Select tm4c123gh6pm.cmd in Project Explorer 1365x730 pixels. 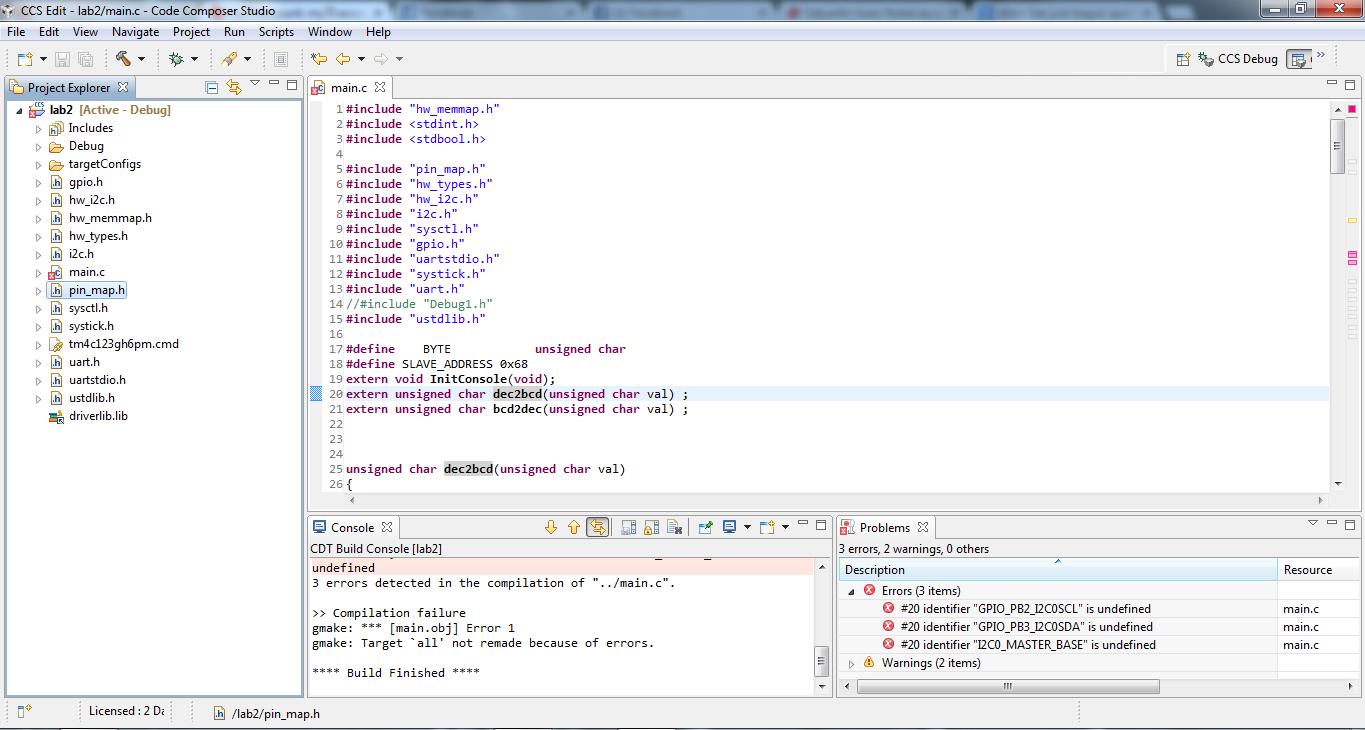pos(123,344)
